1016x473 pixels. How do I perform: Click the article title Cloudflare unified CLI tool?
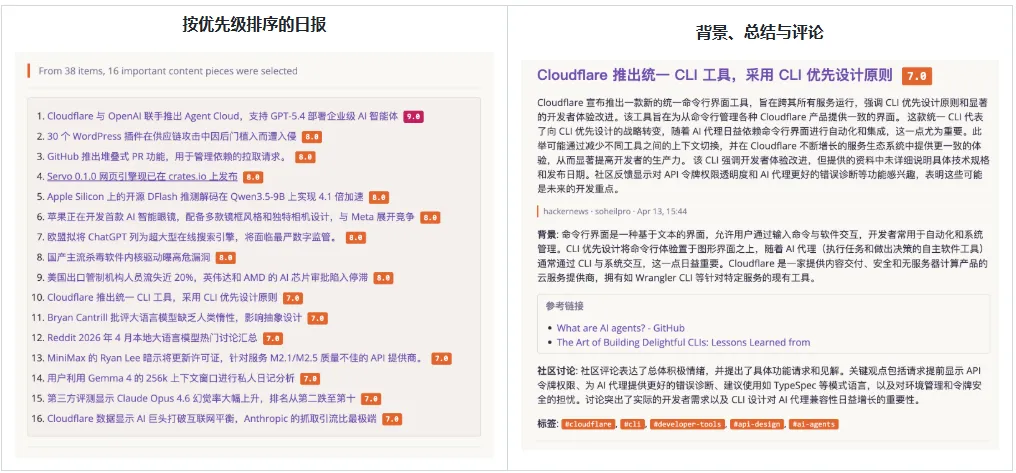point(715,75)
